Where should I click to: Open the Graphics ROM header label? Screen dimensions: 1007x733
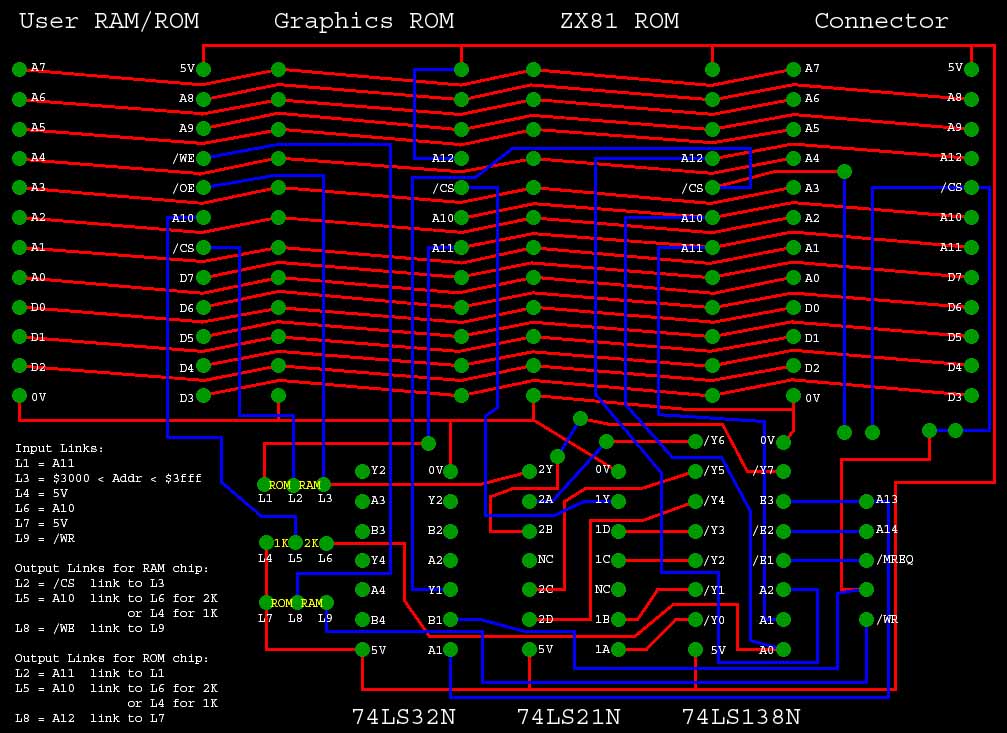point(366,19)
